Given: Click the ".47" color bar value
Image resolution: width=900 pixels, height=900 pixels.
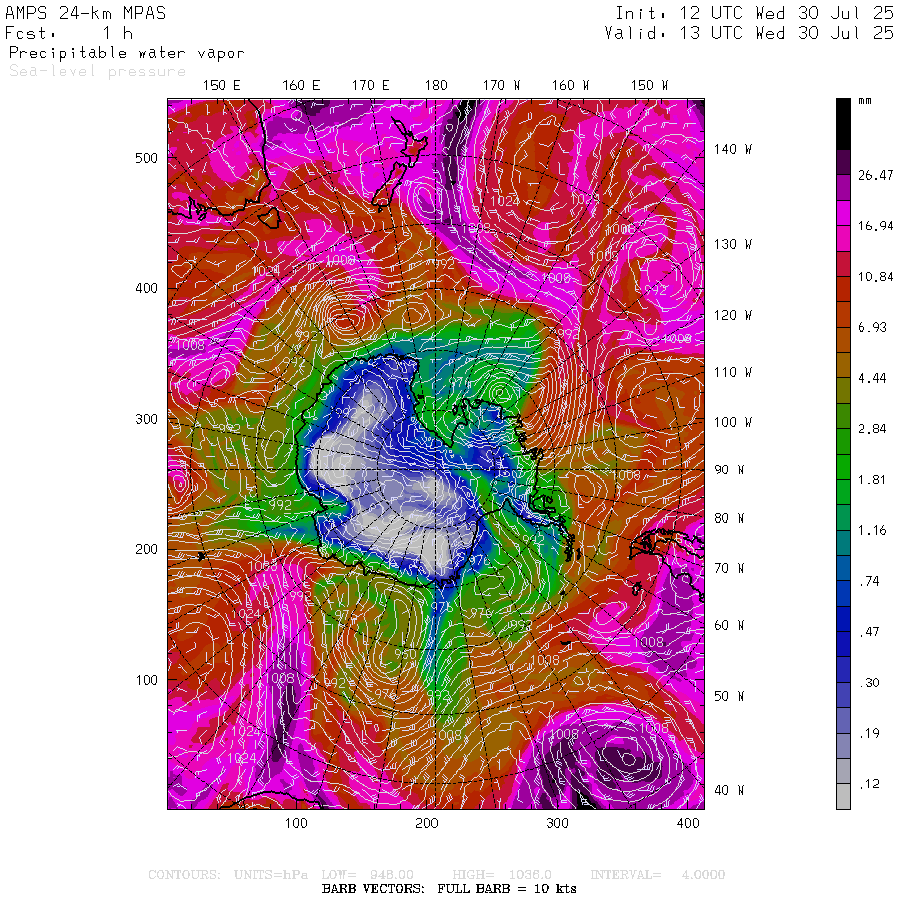Looking at the screenshot, I should point(869,632).
